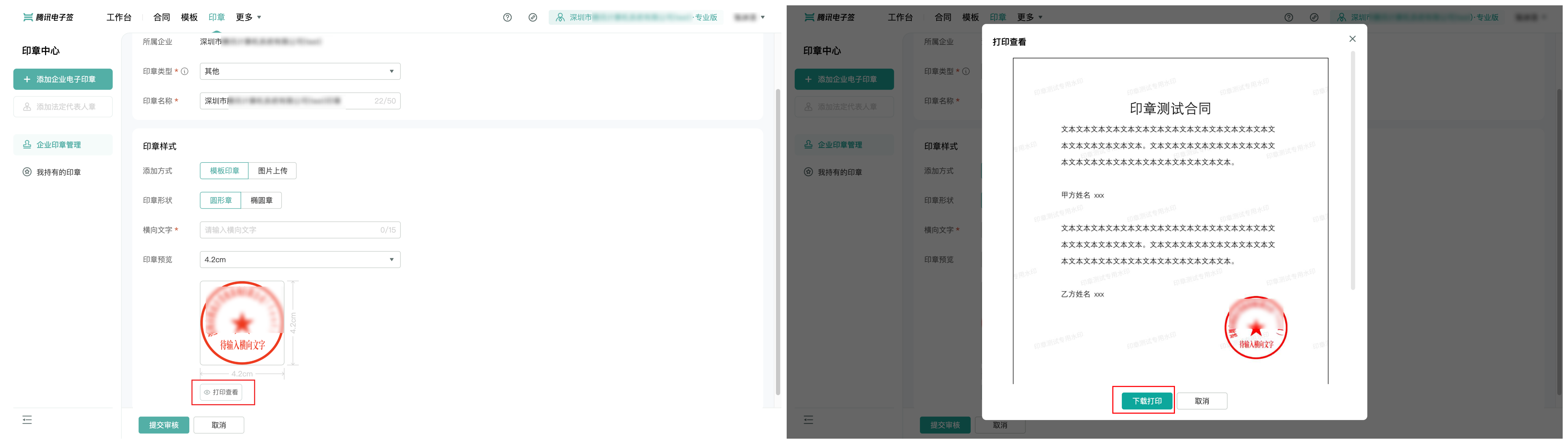1568x444 pixels.
Task: Click the round seal preview thumbnail in left window
Action: click(x=242, y=323)
